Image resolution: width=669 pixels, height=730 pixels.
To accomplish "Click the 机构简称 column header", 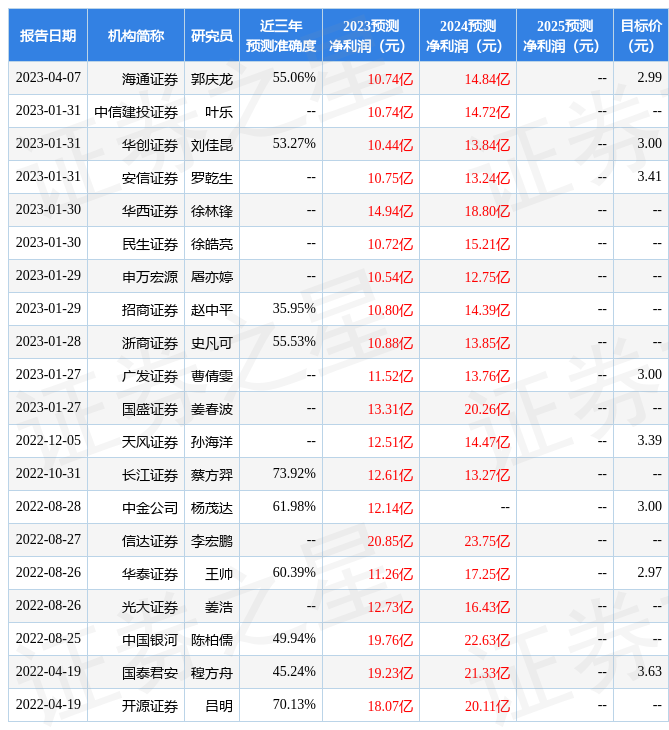I will tap(136, 35).
